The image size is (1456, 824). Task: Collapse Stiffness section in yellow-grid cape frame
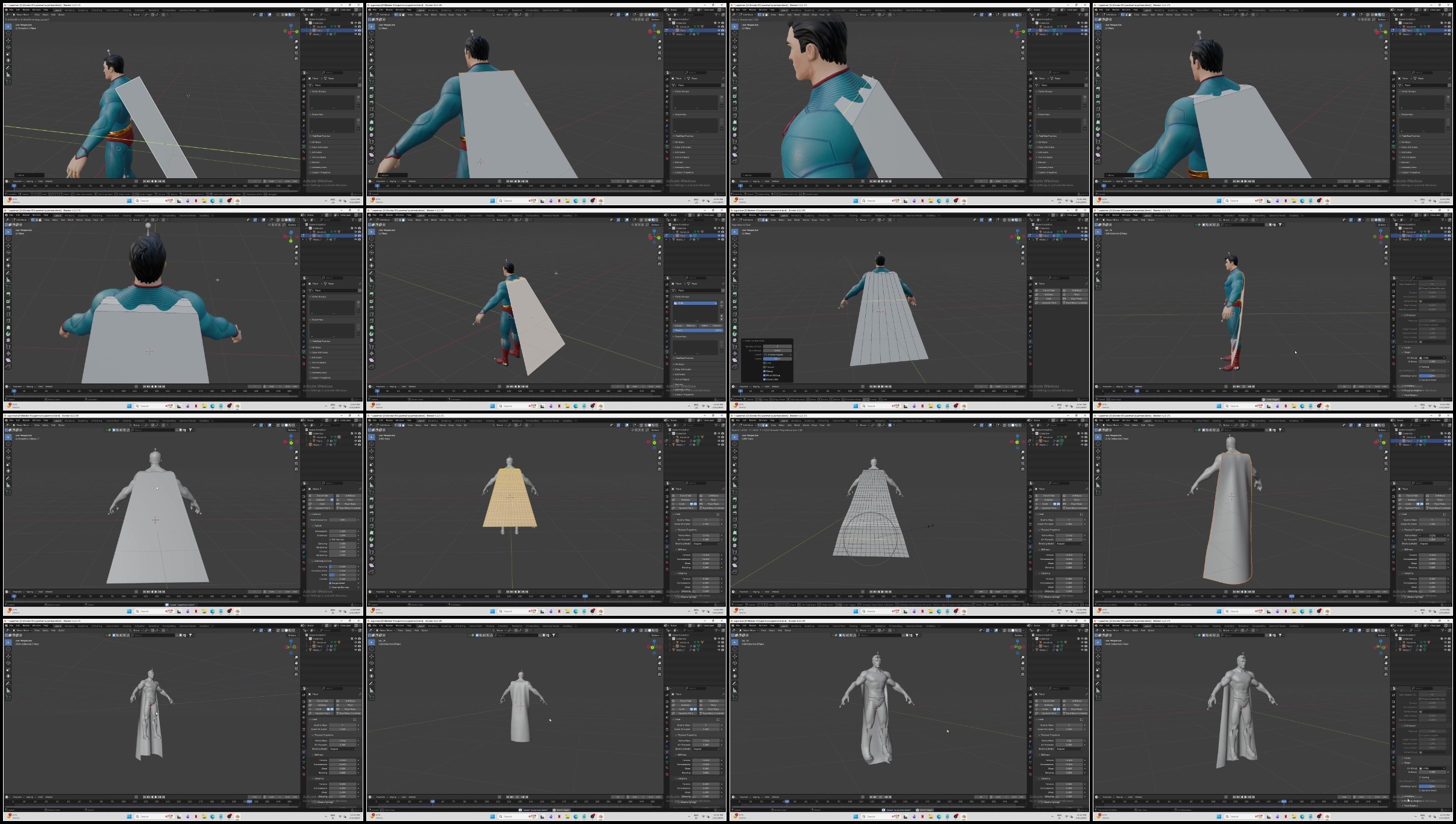682,550
